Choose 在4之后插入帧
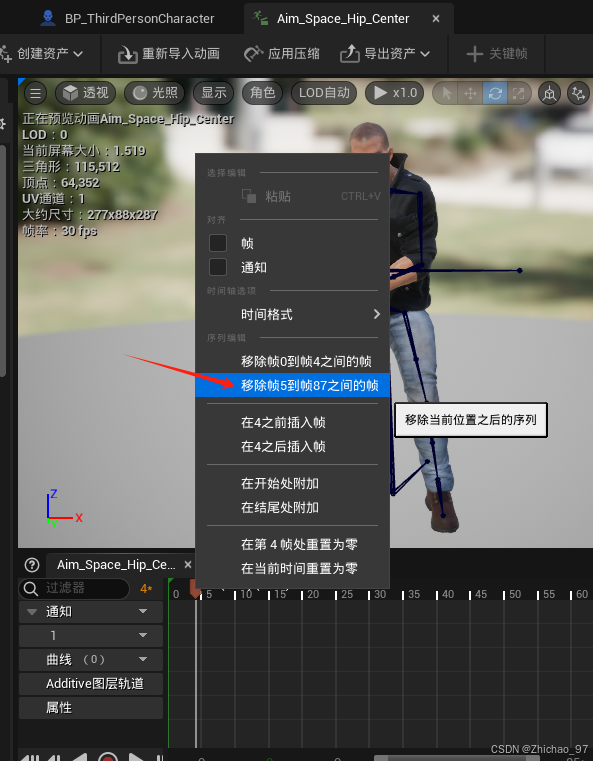Image resolution: width=593 pixels, height=761 pixels. coord(293,447)
